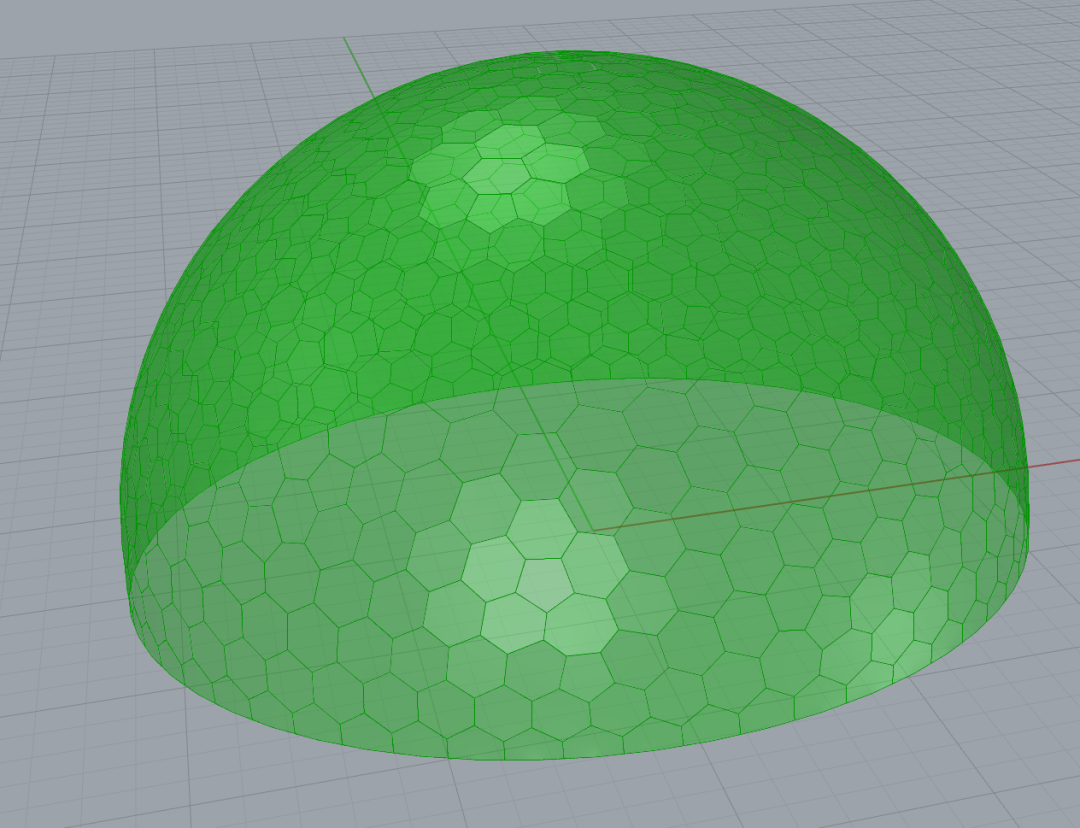
Task: Click the brightest cell on the dome's flat base
Action: tap(545, 584)
